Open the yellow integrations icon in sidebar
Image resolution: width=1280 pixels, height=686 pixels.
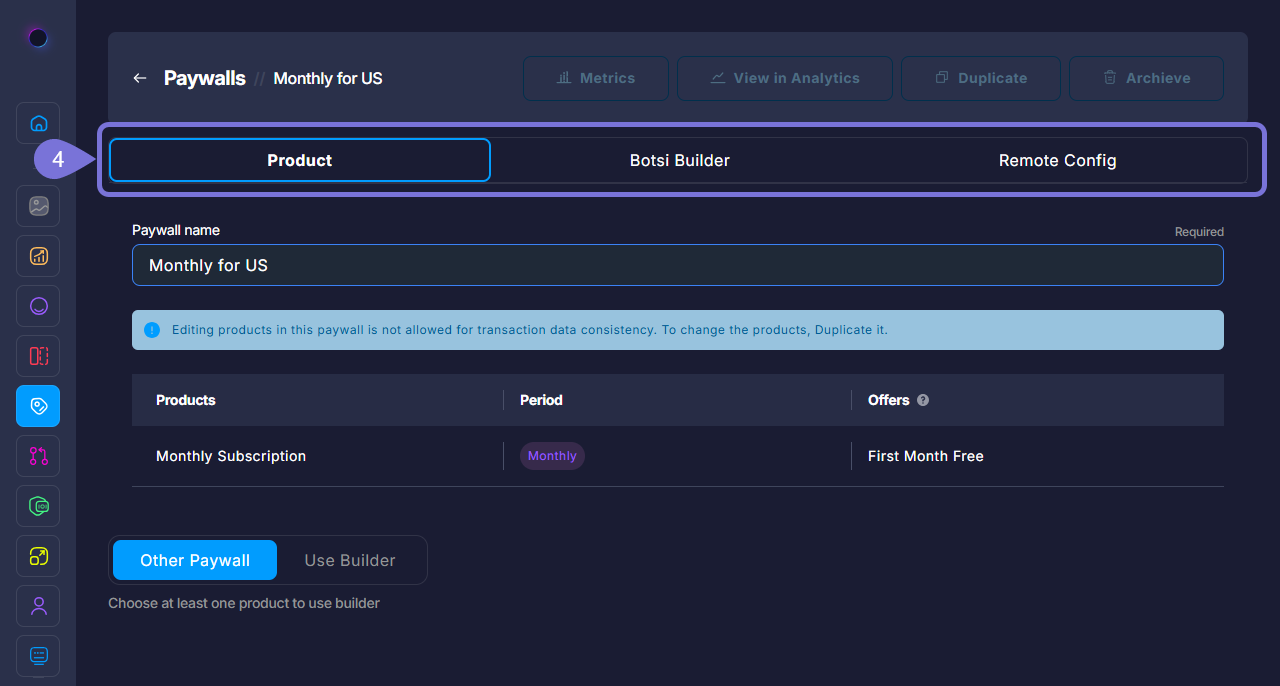click(x=37, y=556)
